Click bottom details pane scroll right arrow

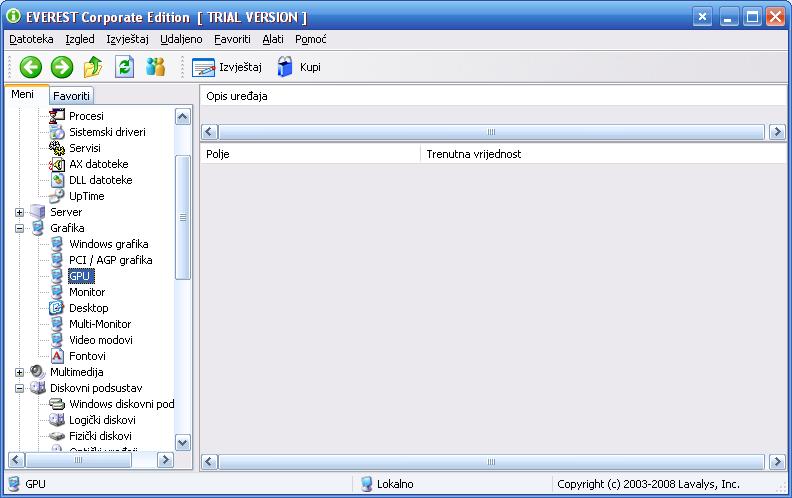tap(777, 462)
